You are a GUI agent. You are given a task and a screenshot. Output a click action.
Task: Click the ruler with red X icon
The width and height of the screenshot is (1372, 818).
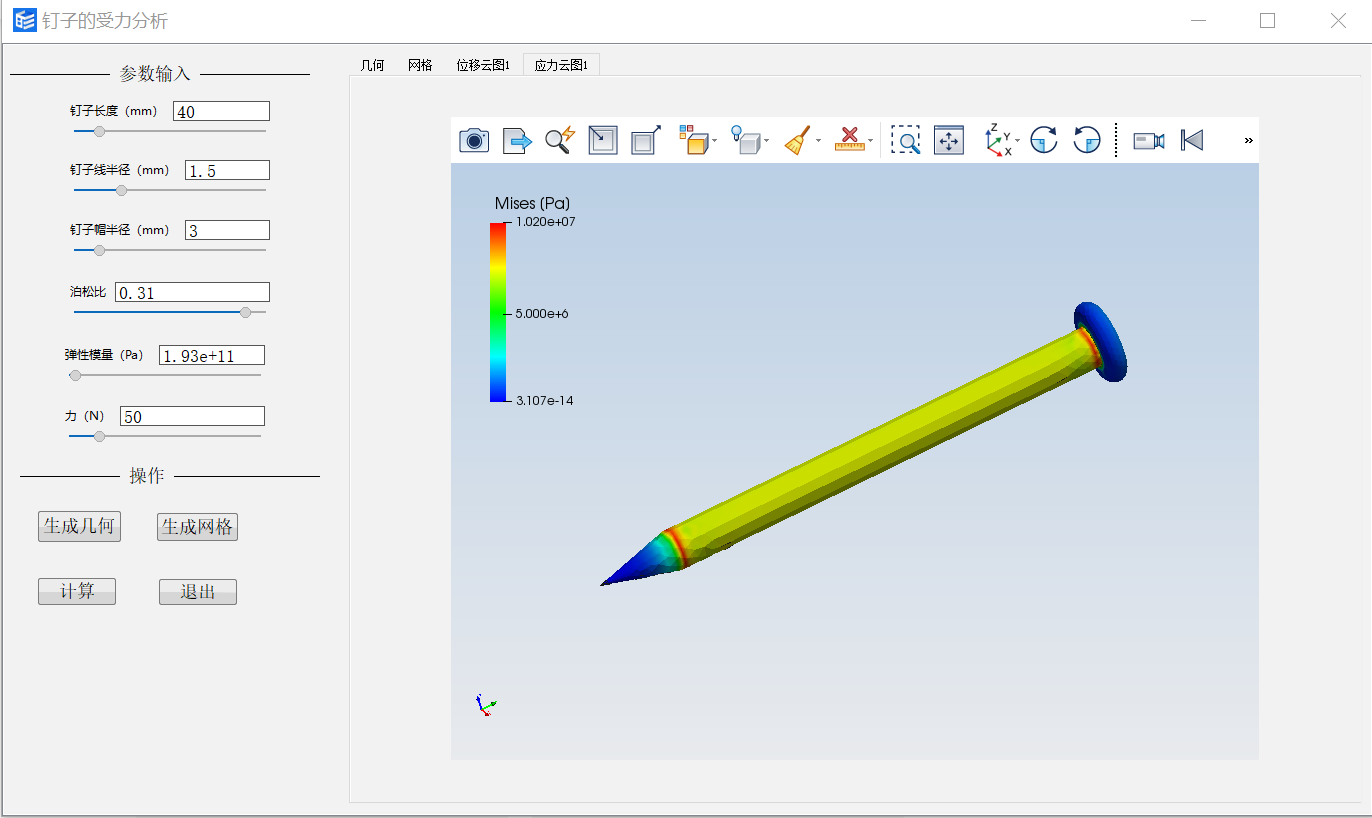(x=849, y=141)
